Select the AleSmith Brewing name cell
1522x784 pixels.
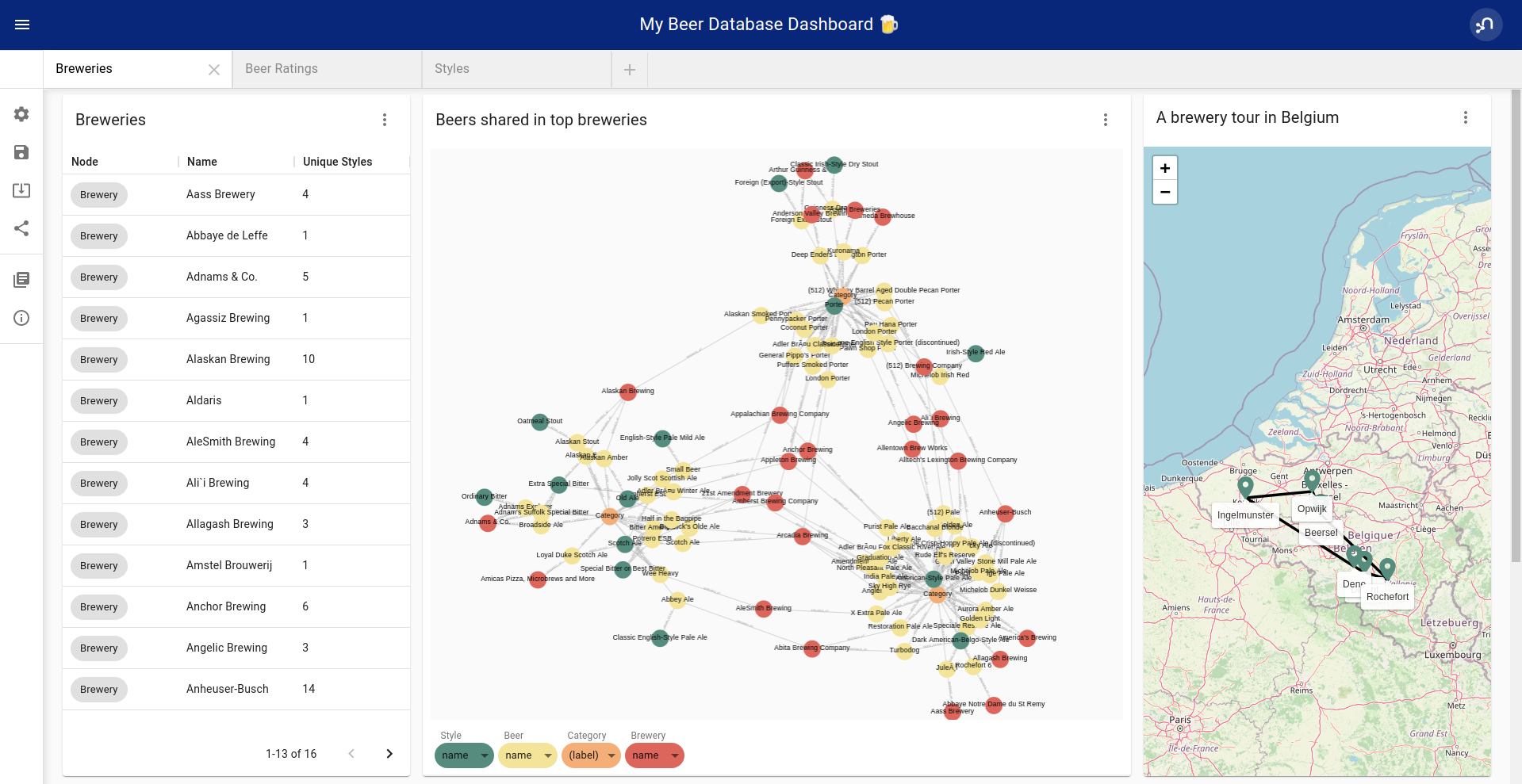point(231,442)
